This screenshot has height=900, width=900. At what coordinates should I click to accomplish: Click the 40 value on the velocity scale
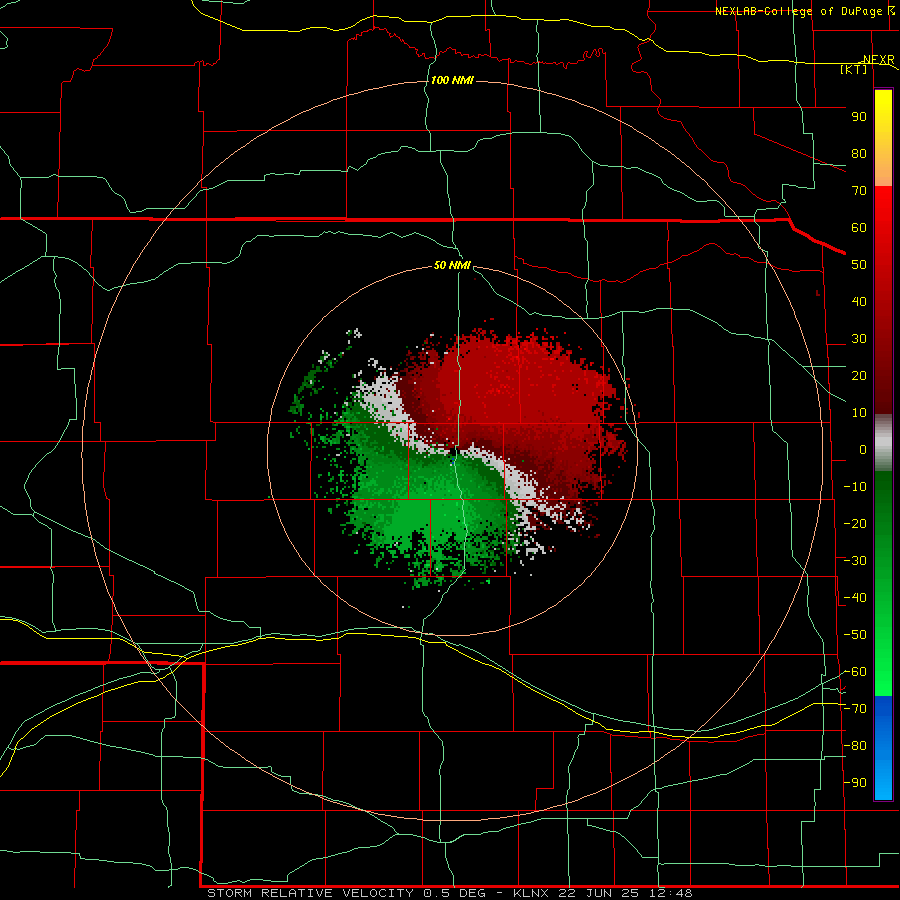point(859,302)
